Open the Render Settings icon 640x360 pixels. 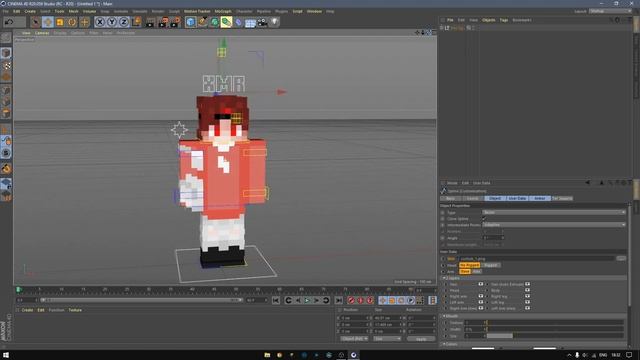pyautogui.click(x=176, y=22)
